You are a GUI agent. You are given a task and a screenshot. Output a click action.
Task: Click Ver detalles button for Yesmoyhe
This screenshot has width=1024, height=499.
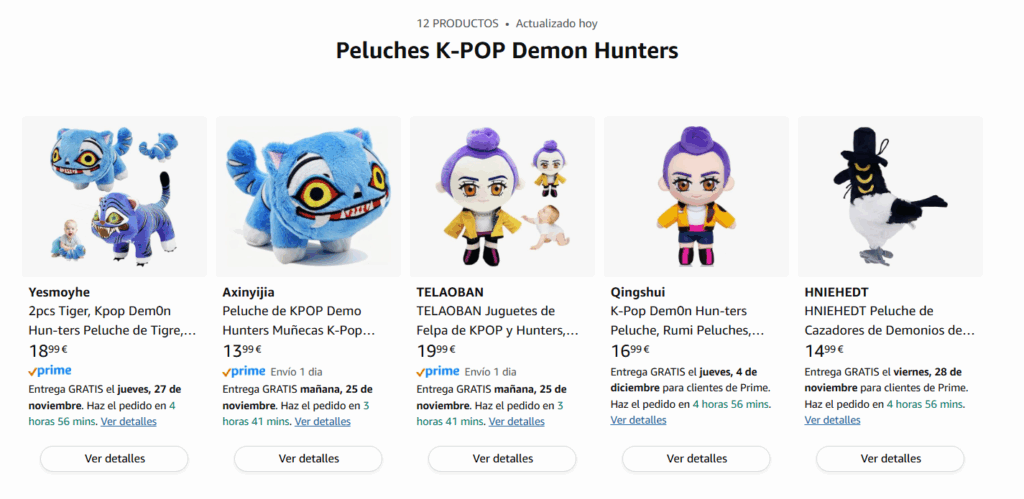click(114, 459)
